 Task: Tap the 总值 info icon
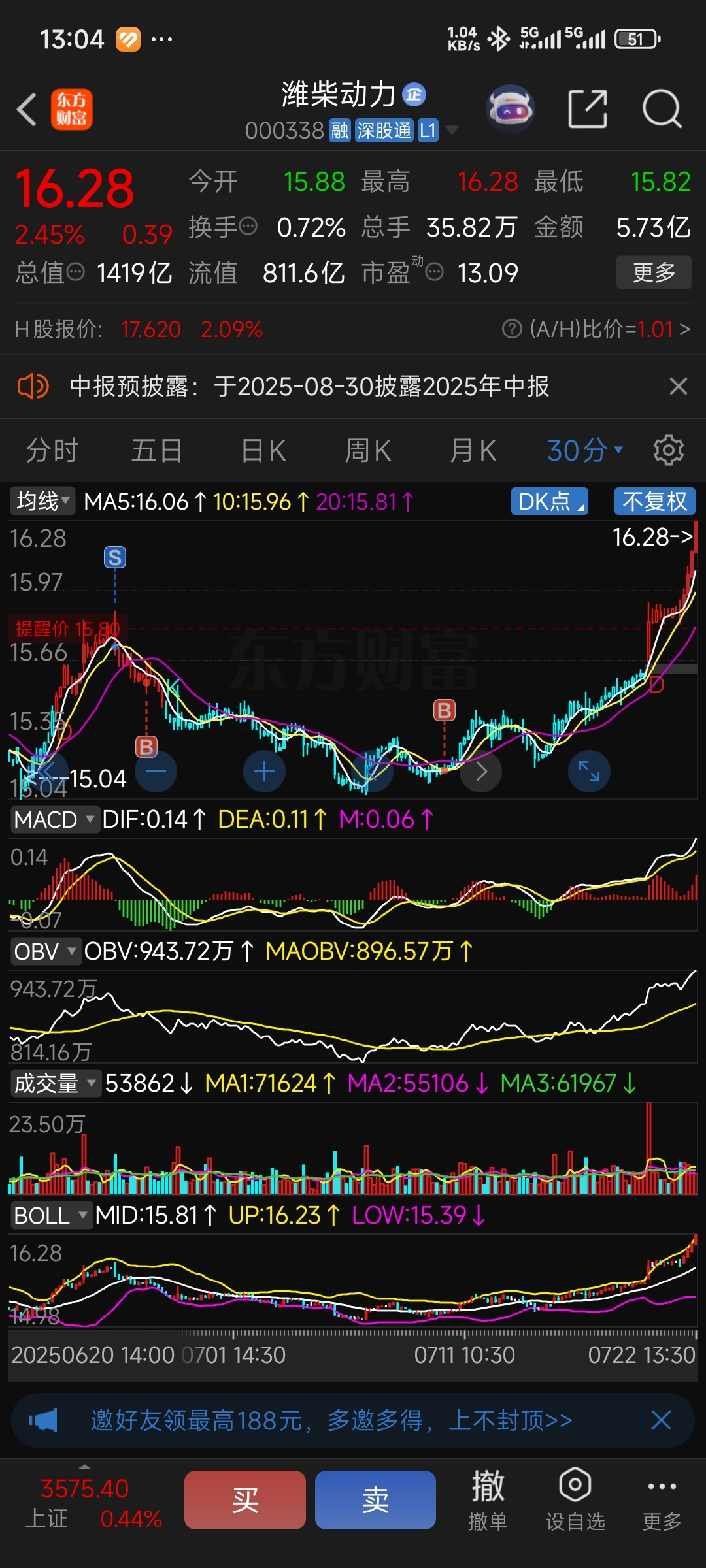[76, 272]
